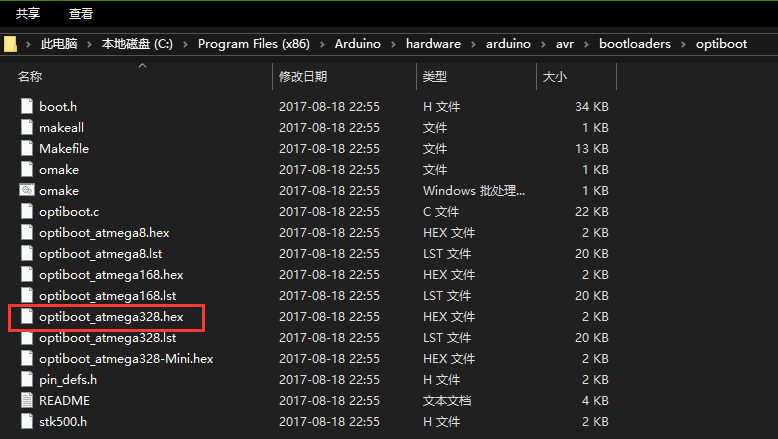The height and width of the screenshot is (439, 778).
Task: Select file name Makefile
Action: [64, 148]
